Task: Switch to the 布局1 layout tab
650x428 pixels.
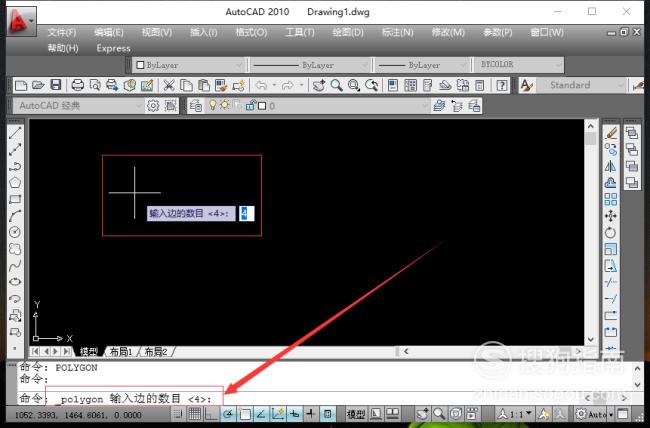Action: (121, 352)
